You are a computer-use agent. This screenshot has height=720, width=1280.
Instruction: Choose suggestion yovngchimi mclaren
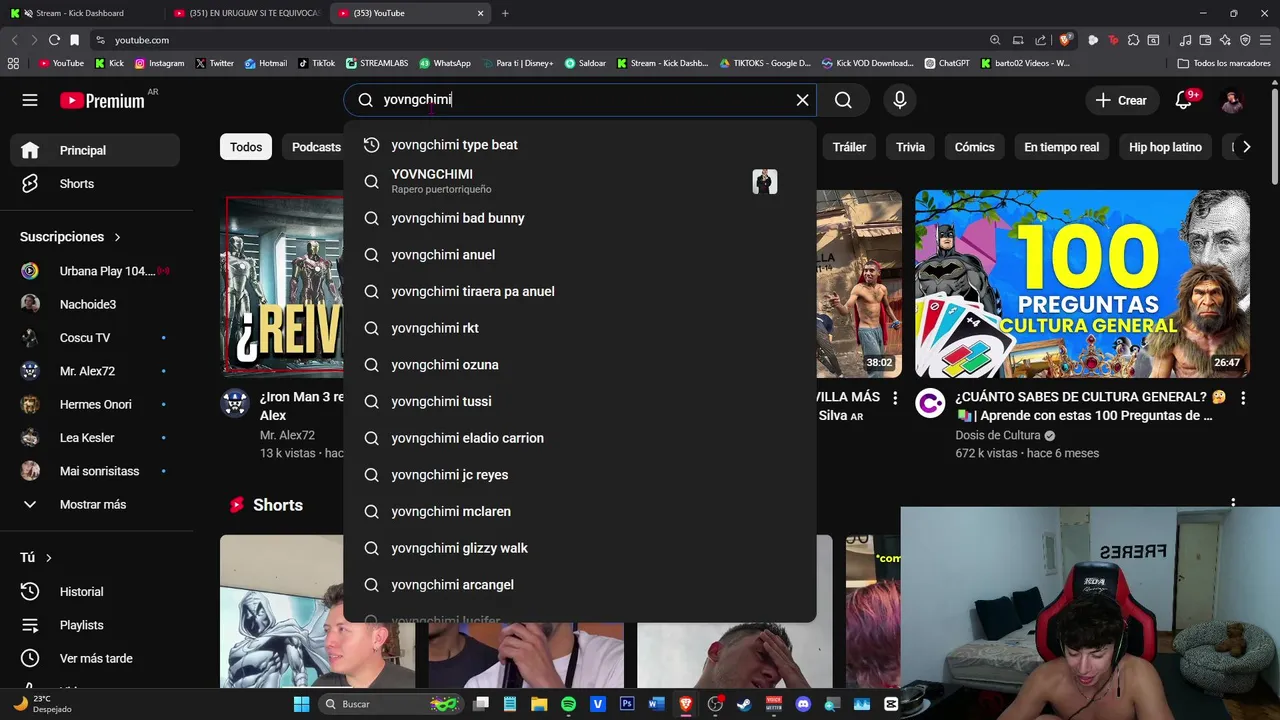coord(580,511)
